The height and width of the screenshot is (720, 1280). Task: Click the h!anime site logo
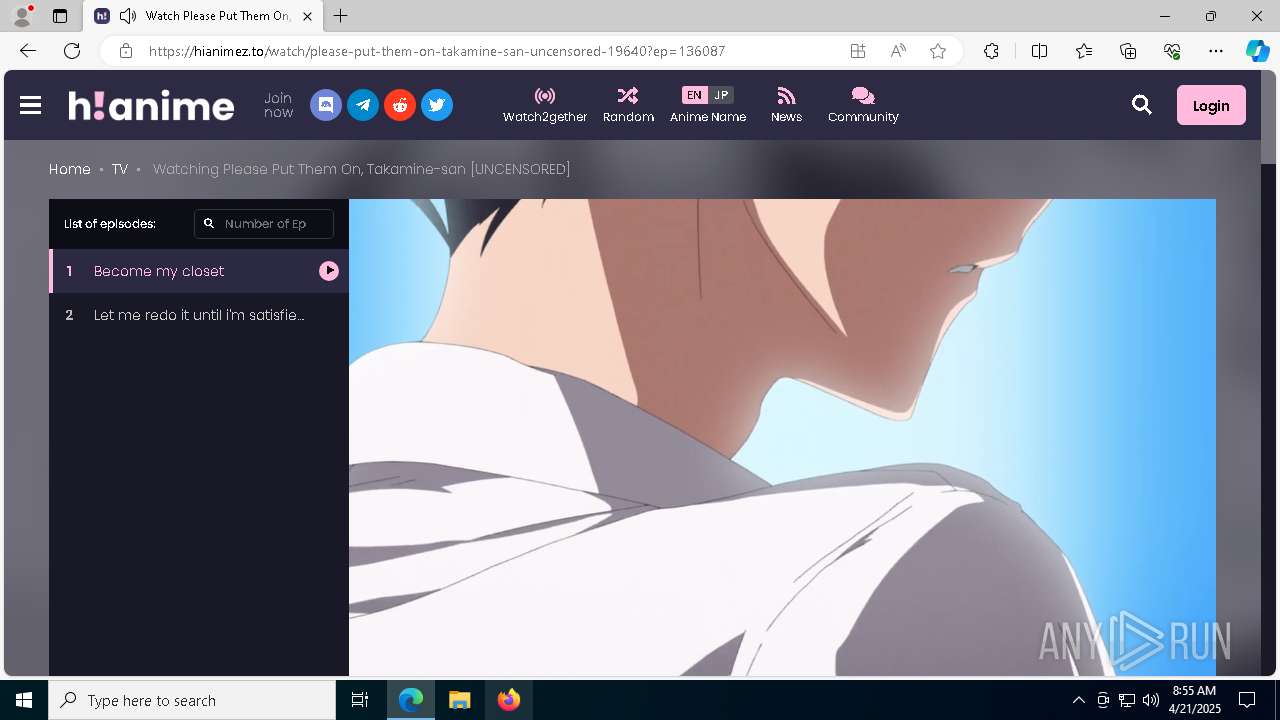[151, 105]
